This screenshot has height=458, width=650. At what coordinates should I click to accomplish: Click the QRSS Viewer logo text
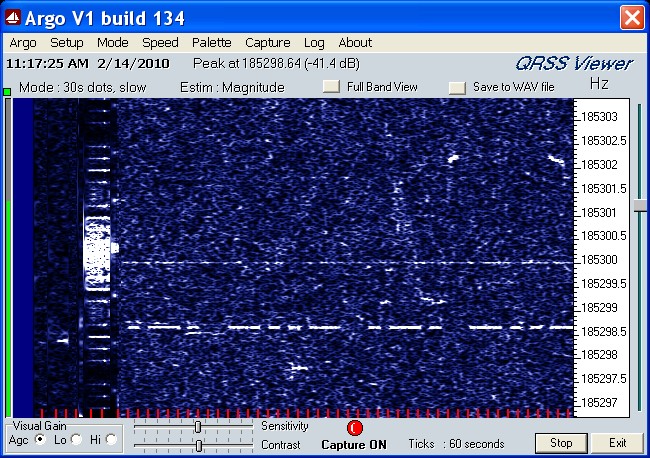(574, 64)
